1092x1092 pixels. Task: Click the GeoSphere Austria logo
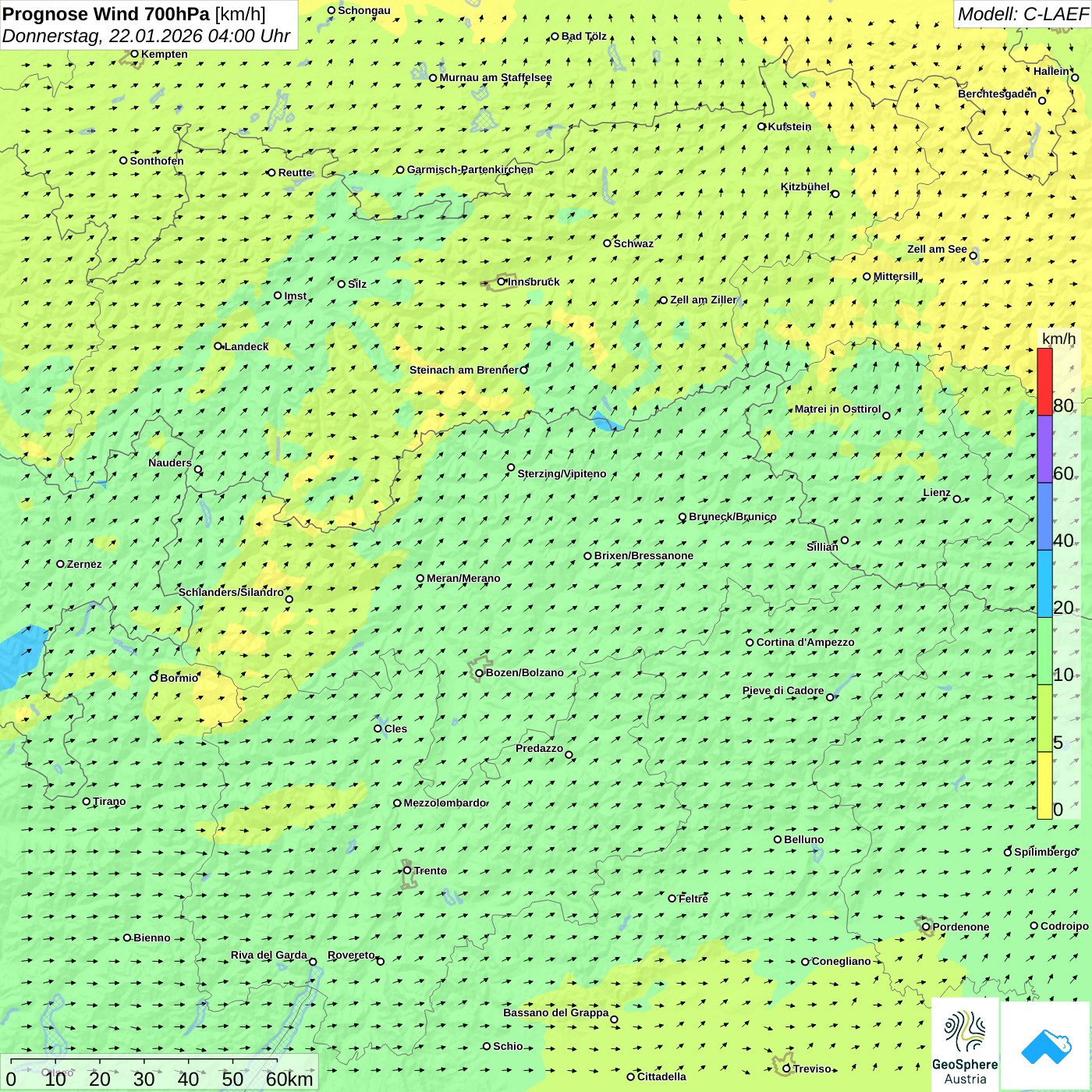pos(965,1045)
